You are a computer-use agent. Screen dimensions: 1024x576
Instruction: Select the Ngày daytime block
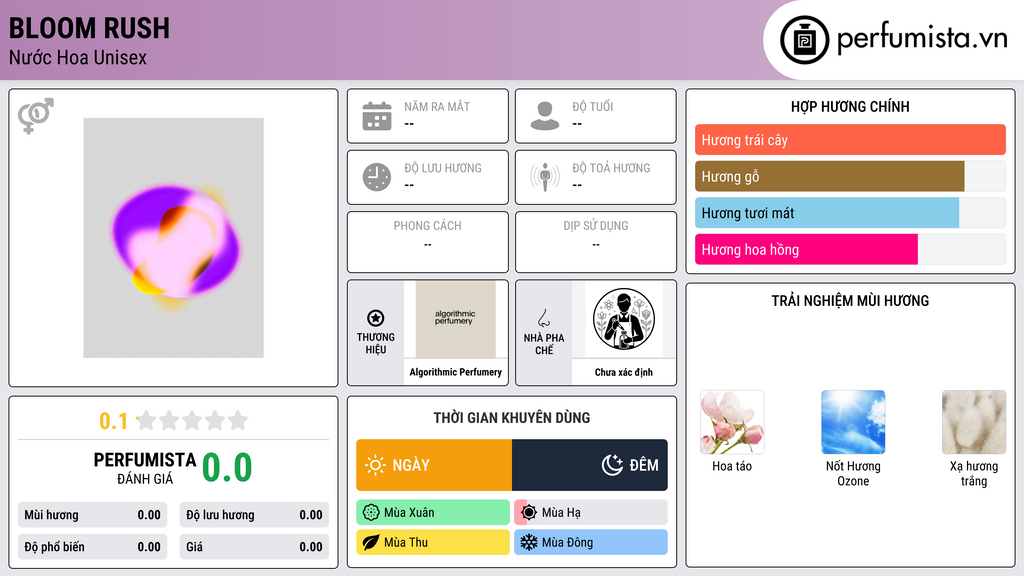tap(434, 465)
